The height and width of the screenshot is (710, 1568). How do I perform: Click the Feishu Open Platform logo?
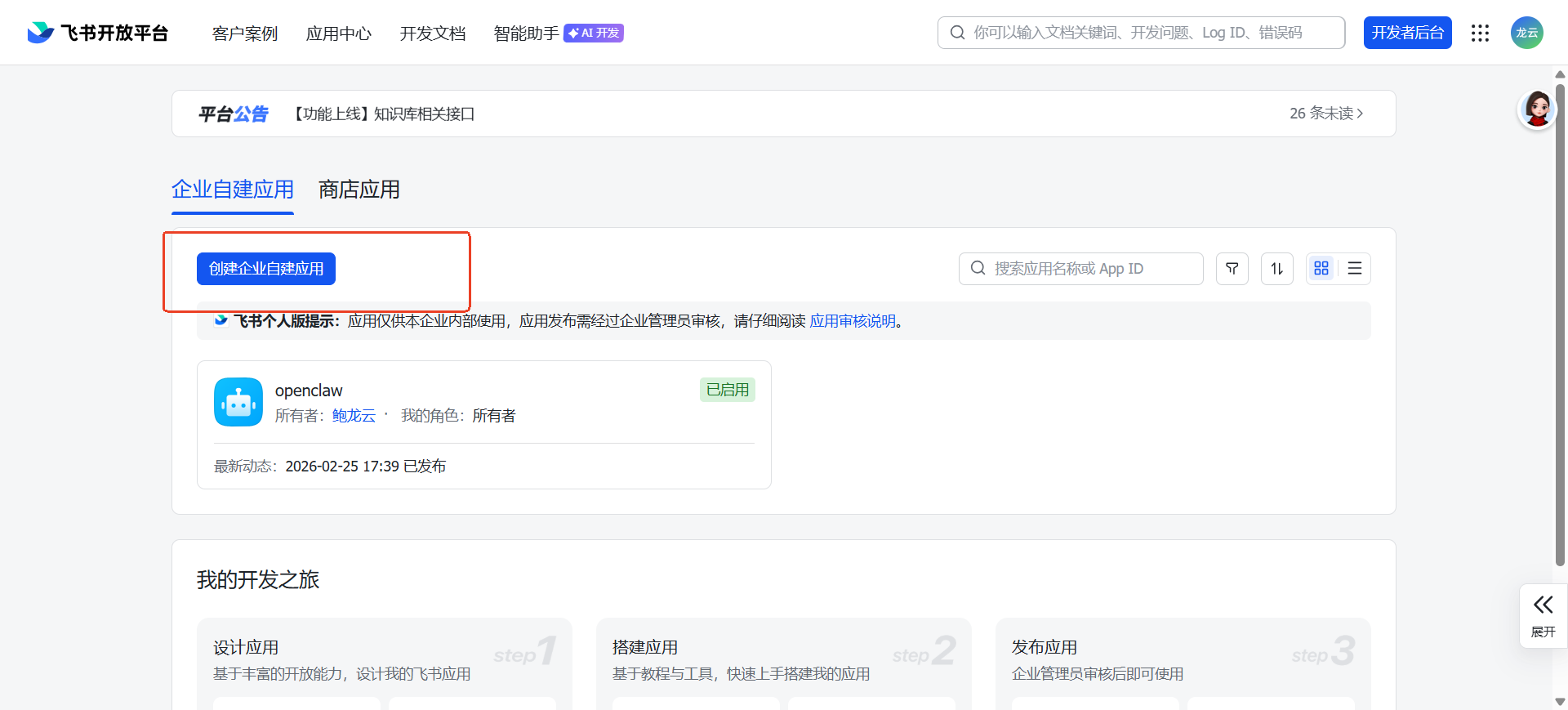[97, 33]
